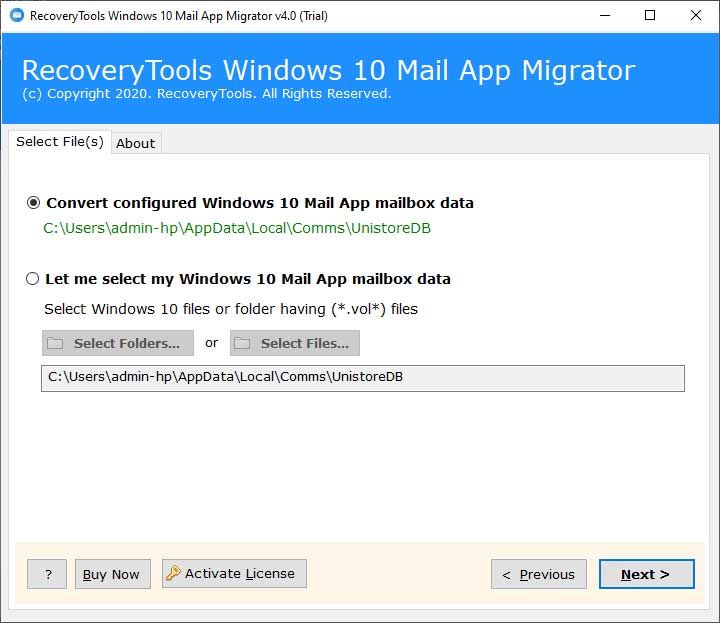Switch to the Select File(s) tab
Screen dimensions: 720x623
tap(60, 142)
